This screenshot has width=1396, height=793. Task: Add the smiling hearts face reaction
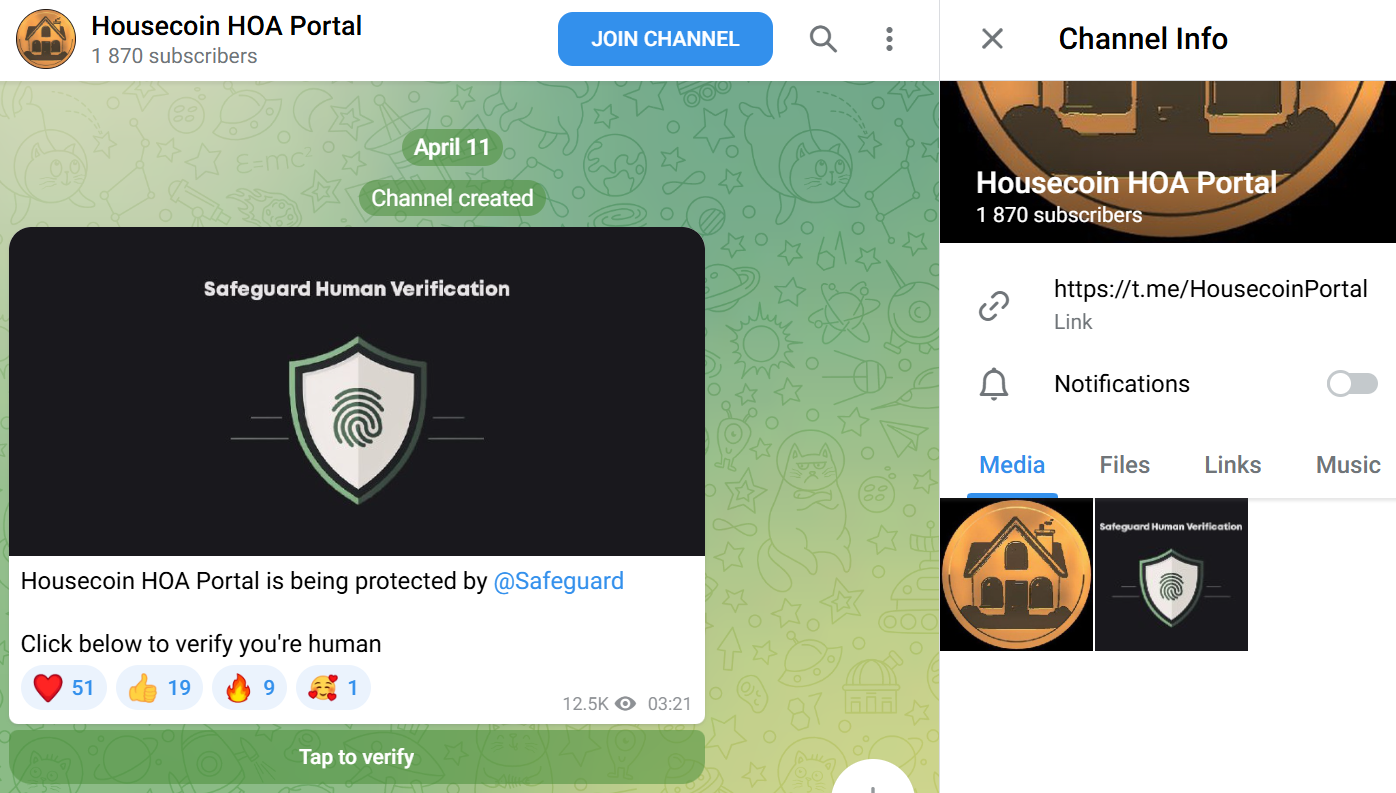pos(333,688)
